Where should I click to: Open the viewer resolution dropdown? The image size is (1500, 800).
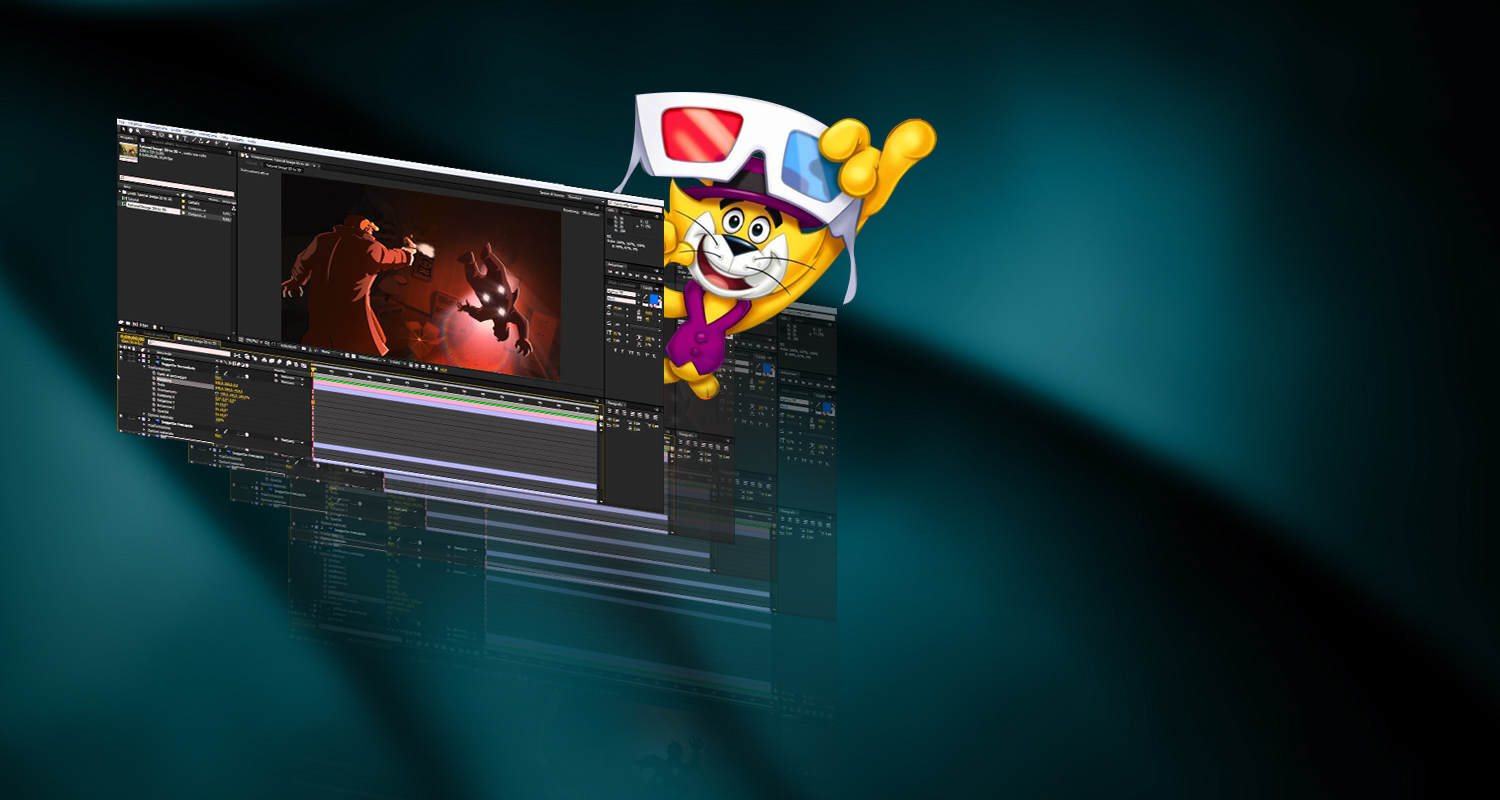click(328, 351)
